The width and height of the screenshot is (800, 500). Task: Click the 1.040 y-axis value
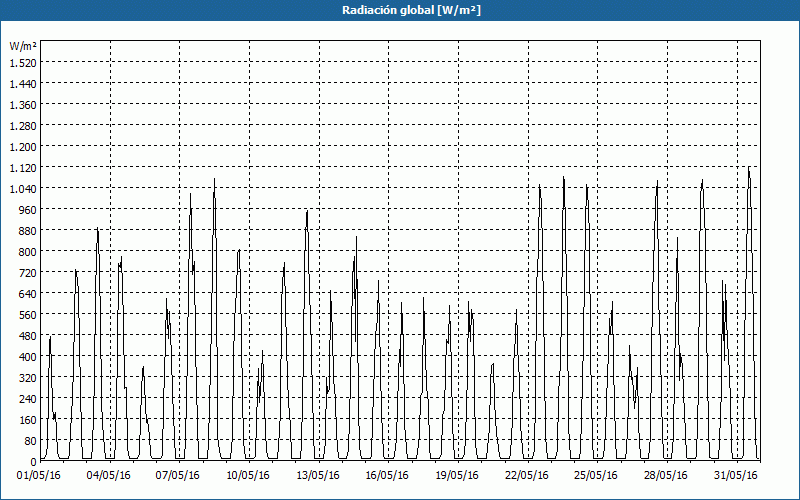pyautogui.click(x=23, y=189)
